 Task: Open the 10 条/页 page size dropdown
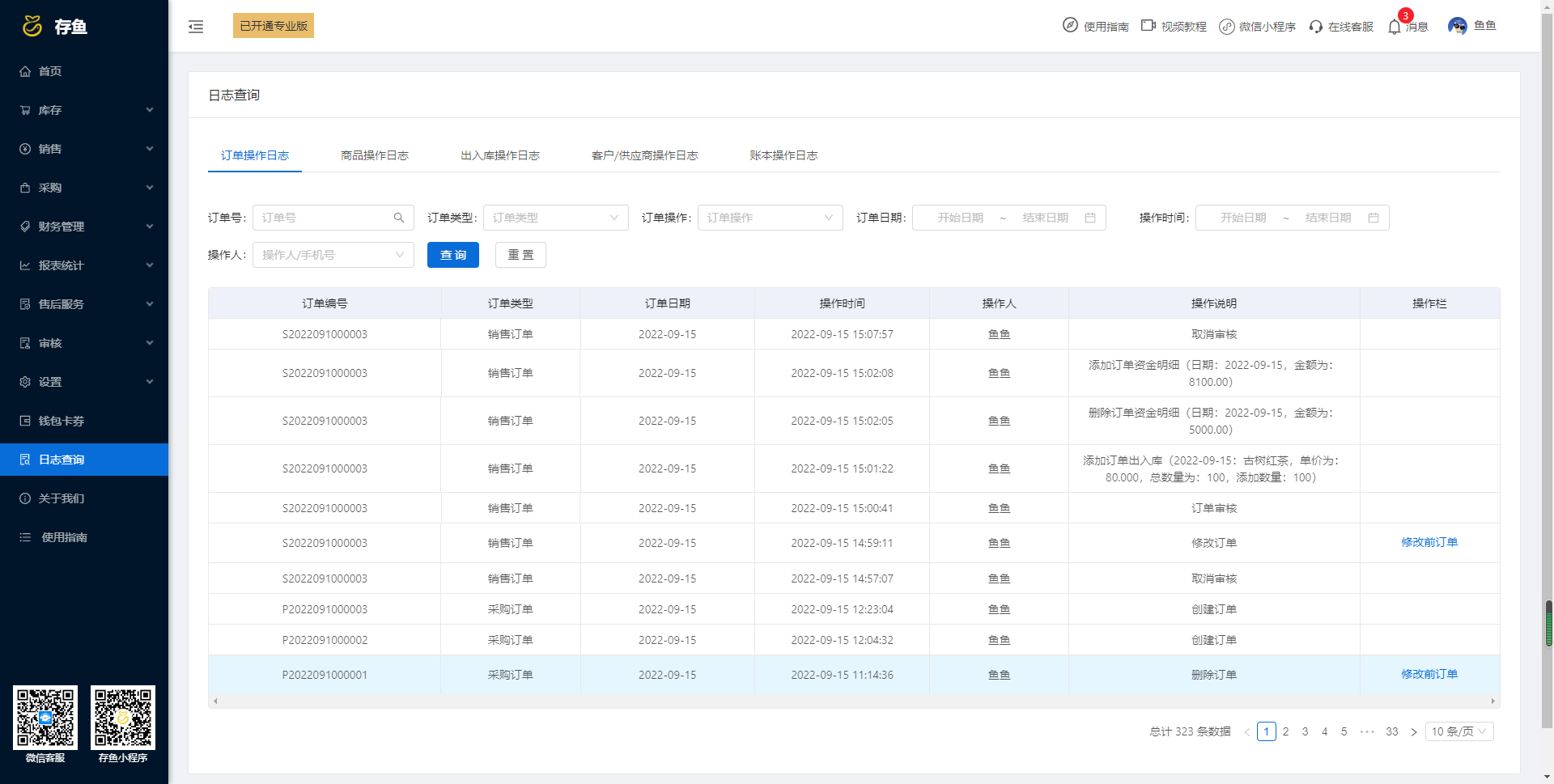point(1459,731)
